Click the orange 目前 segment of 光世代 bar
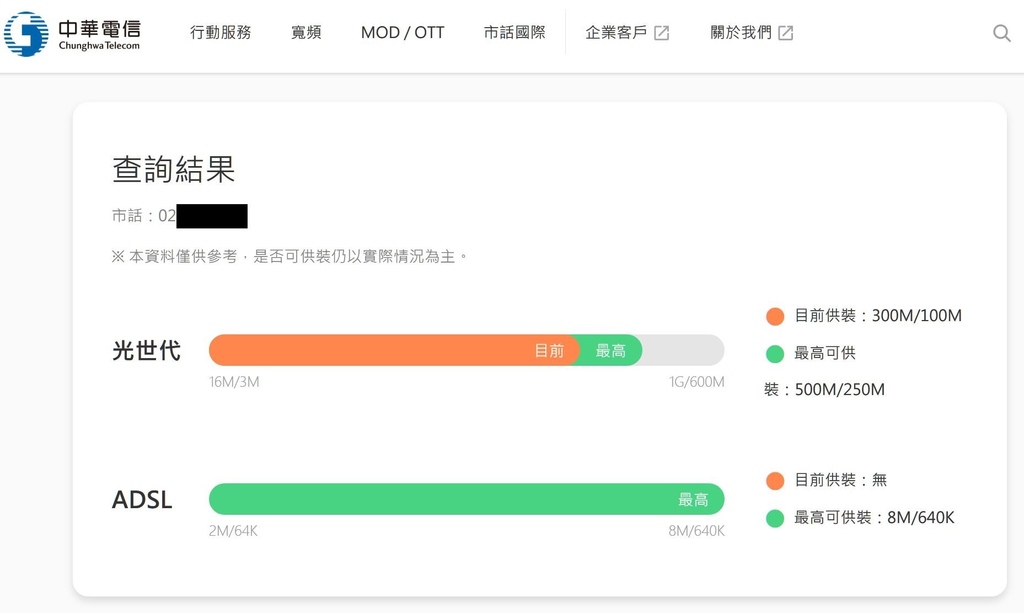 pos(391,350)
